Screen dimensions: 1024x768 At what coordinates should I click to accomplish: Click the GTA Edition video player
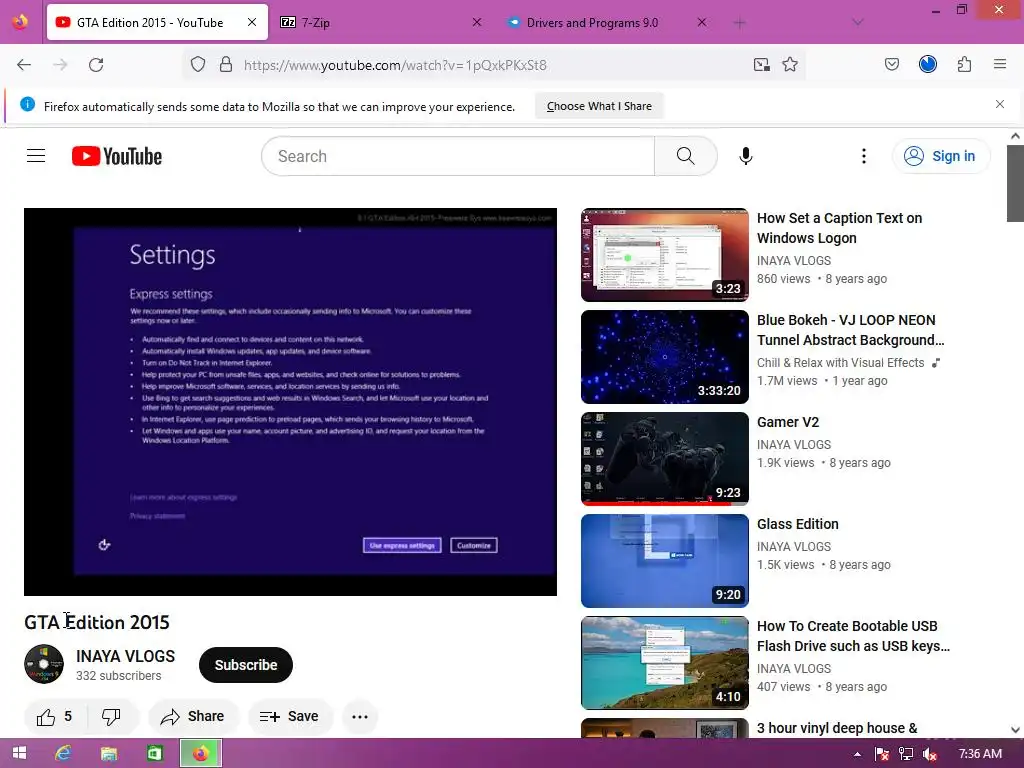coord(291,402)
